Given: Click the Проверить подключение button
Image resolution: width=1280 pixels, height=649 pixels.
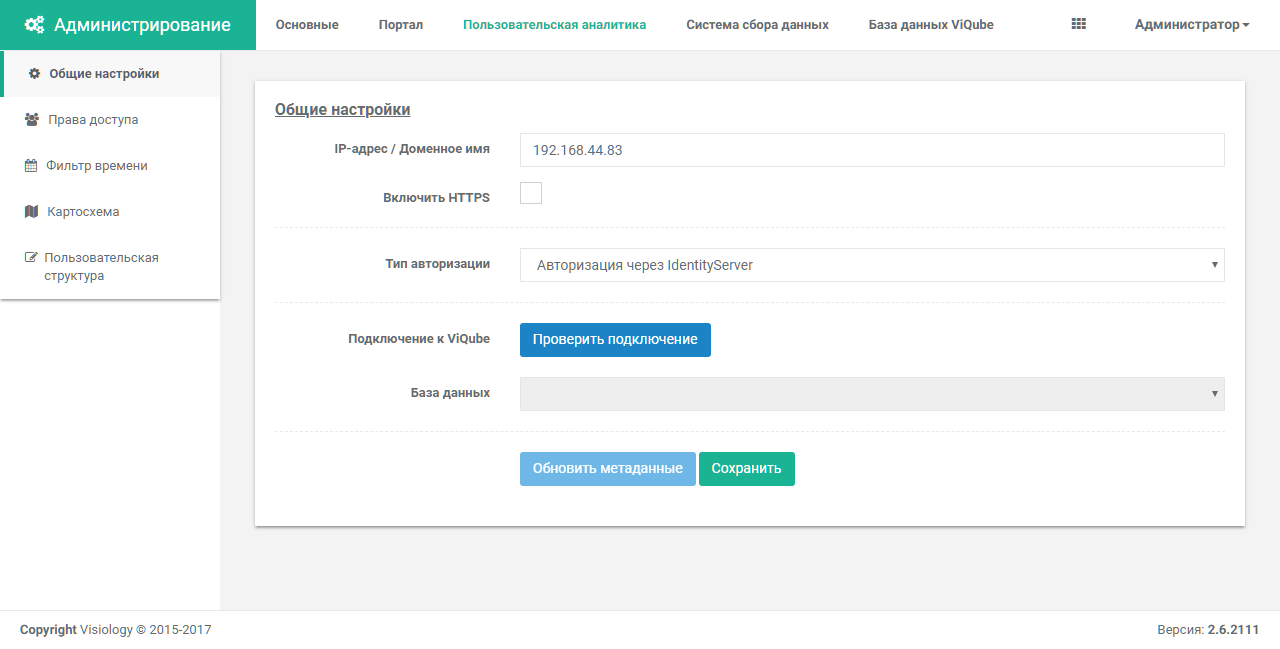Looking at the screenshot, I should (615, 340).
